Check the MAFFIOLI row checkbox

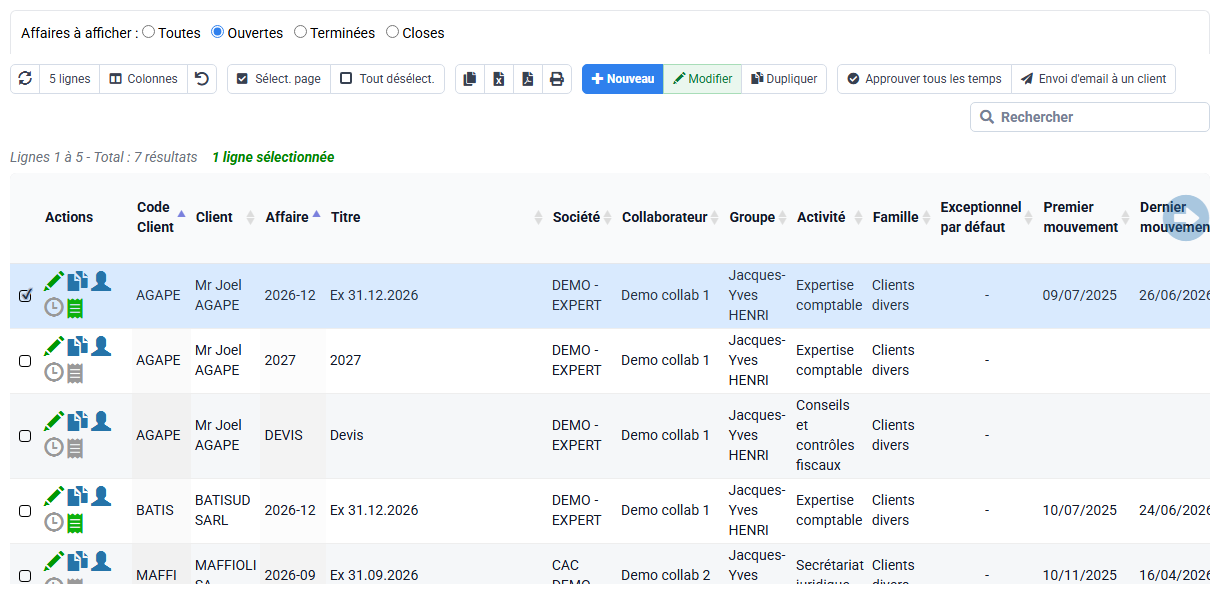click(x=25, y=576)
